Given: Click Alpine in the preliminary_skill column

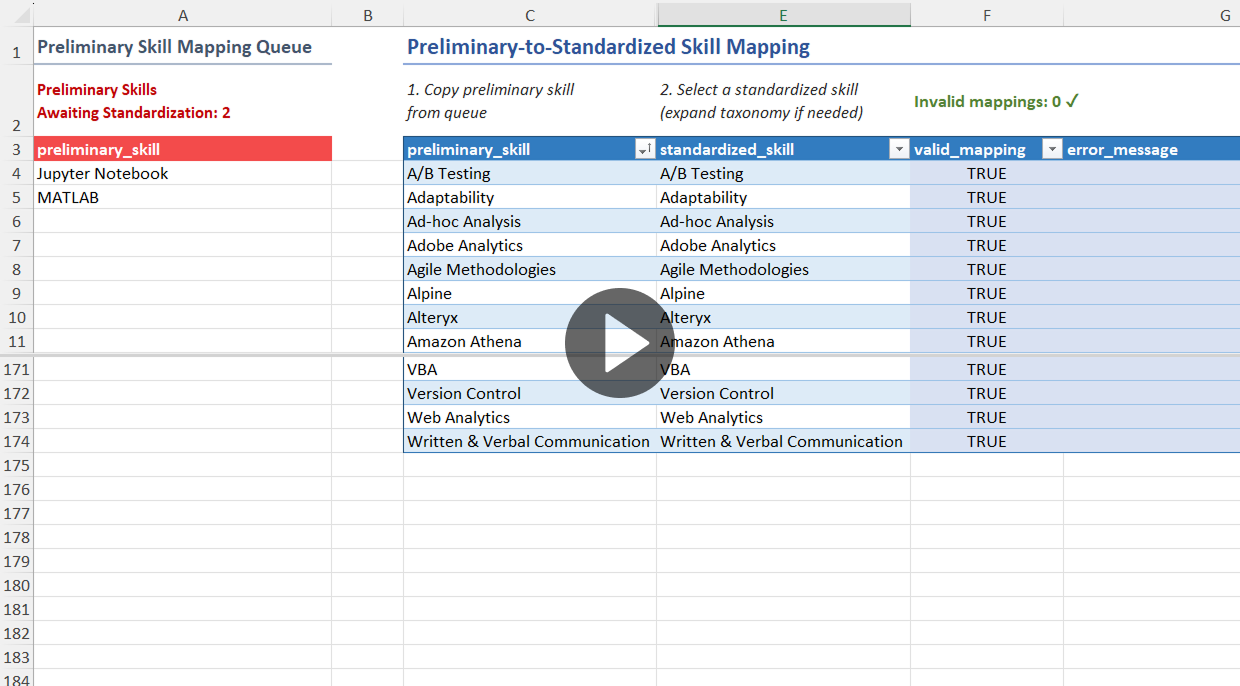Looking at the screenshot, I should click(x=530, y=294).
